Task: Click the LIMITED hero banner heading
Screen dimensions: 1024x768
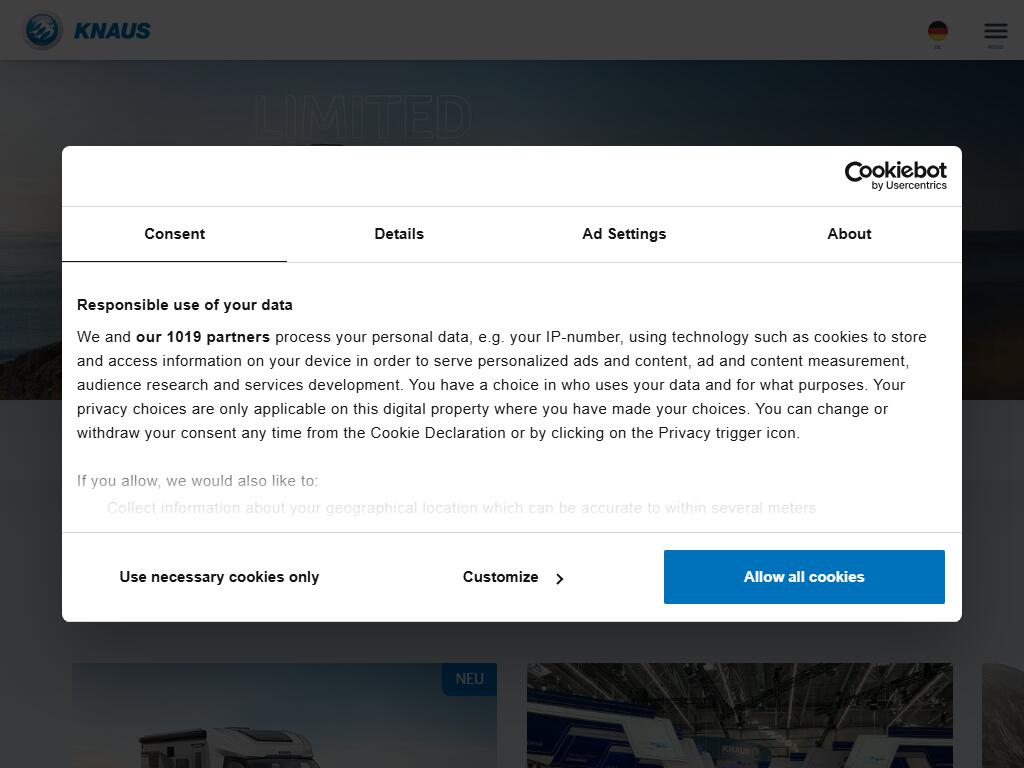Action: pyautogui.click(x=362, y=118)
